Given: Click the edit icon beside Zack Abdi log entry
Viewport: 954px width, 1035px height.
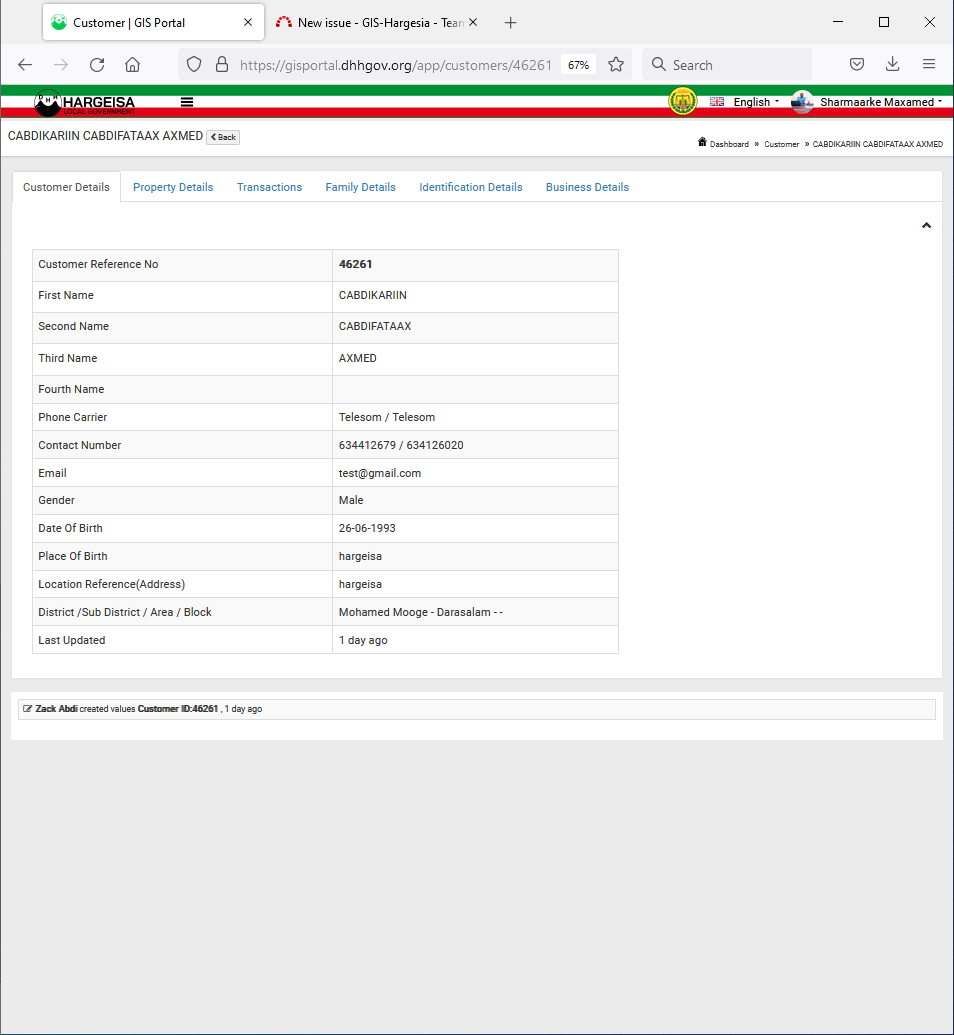Looking at the screenshot, I should (27, 709).
